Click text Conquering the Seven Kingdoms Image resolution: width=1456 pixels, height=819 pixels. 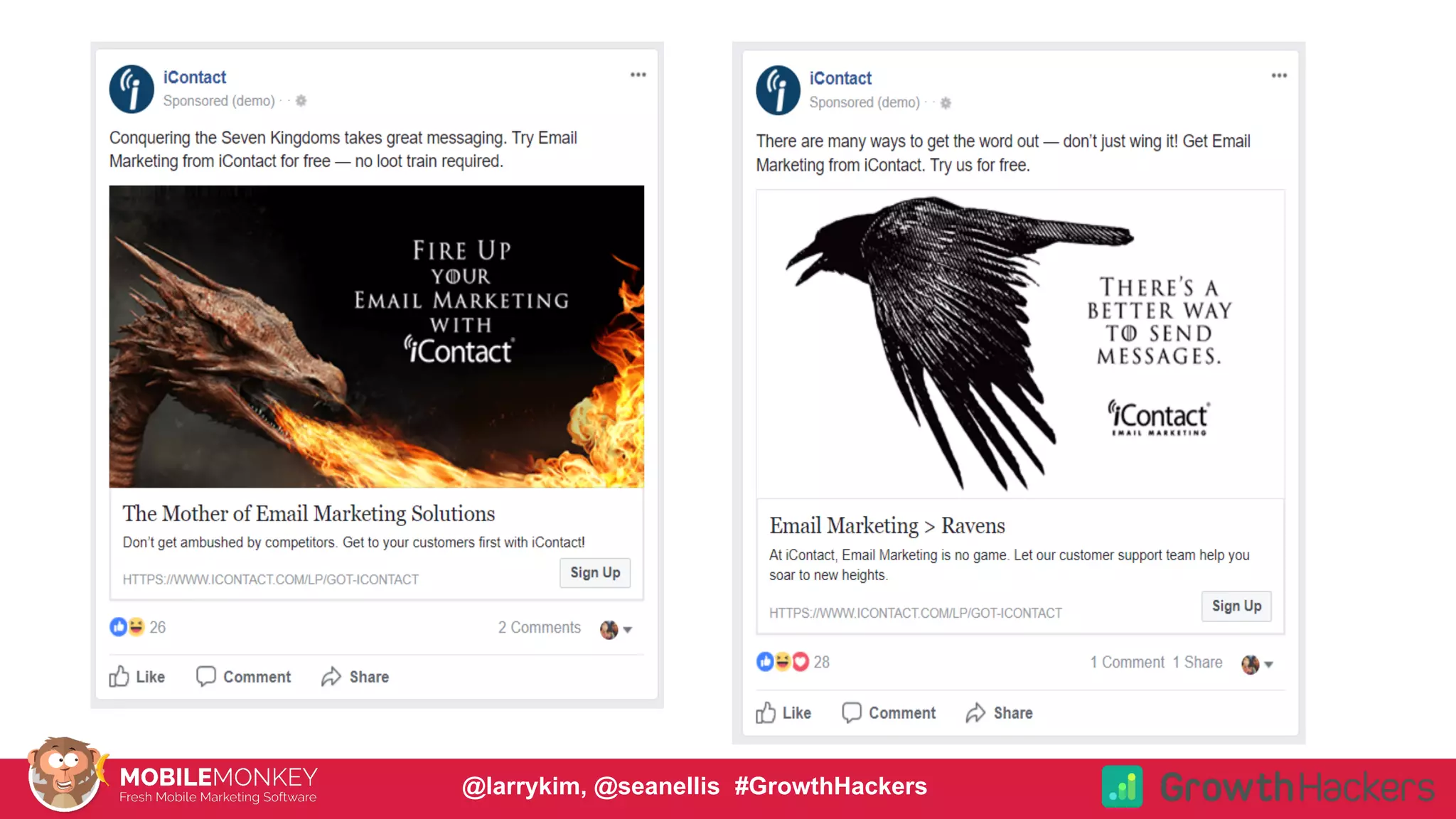tap(225, 137)
